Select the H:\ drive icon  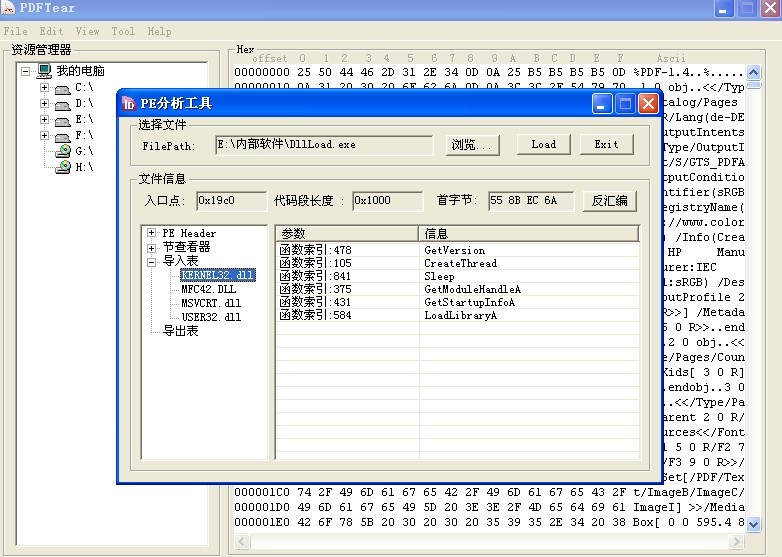[x=62, y=167]
